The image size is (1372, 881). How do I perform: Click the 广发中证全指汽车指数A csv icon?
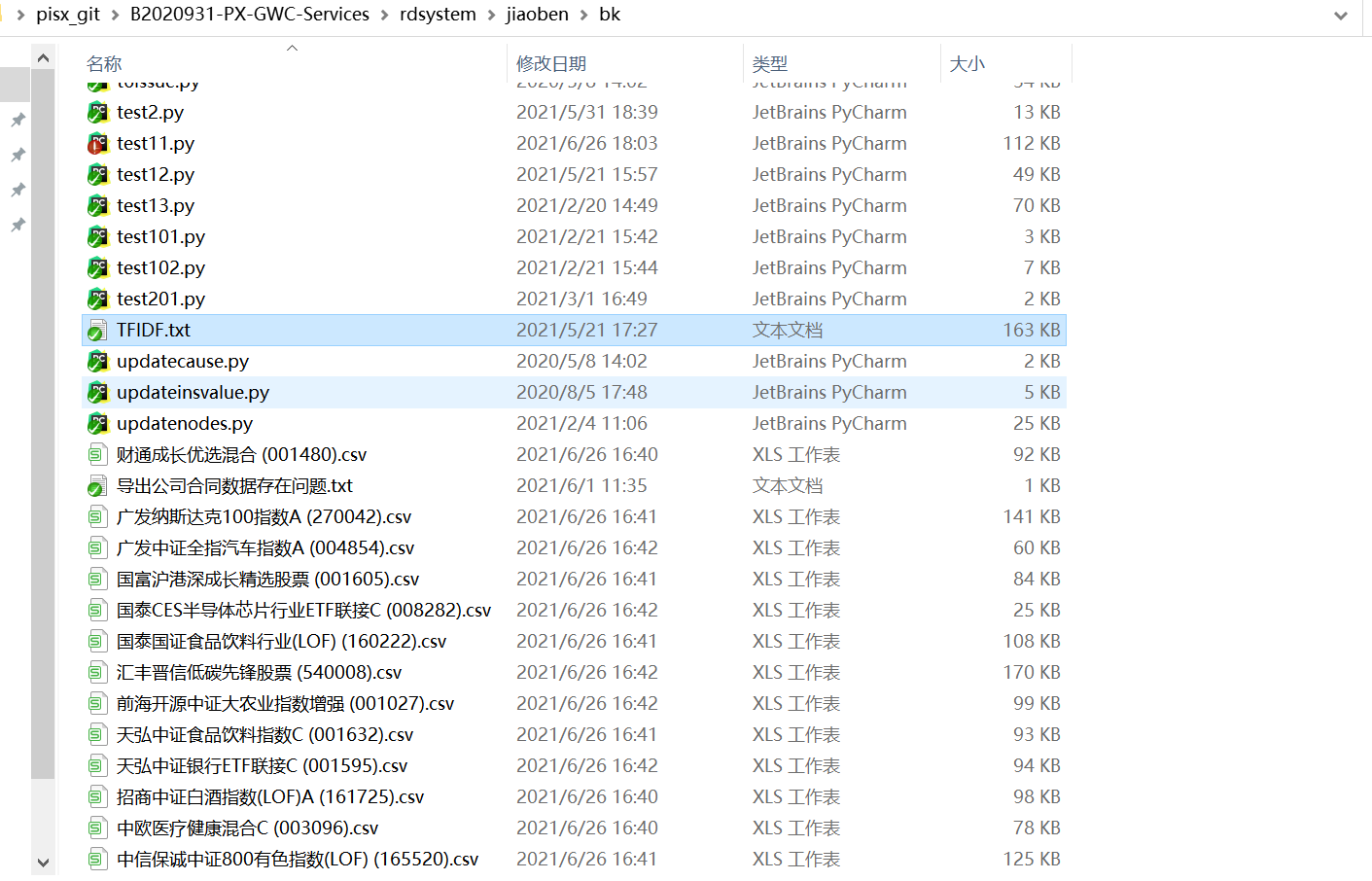(97, 547)
